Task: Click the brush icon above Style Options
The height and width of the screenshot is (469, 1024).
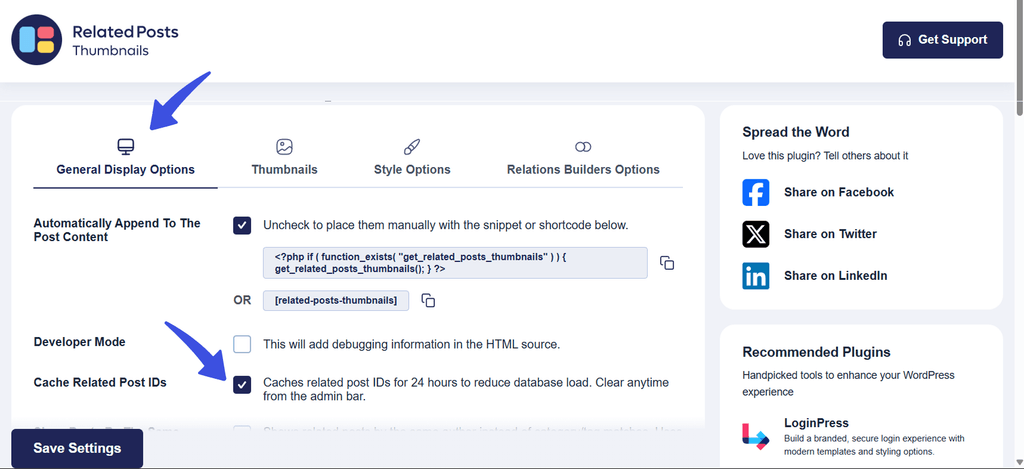Action: pyautogui.click(x=412, y=146)
